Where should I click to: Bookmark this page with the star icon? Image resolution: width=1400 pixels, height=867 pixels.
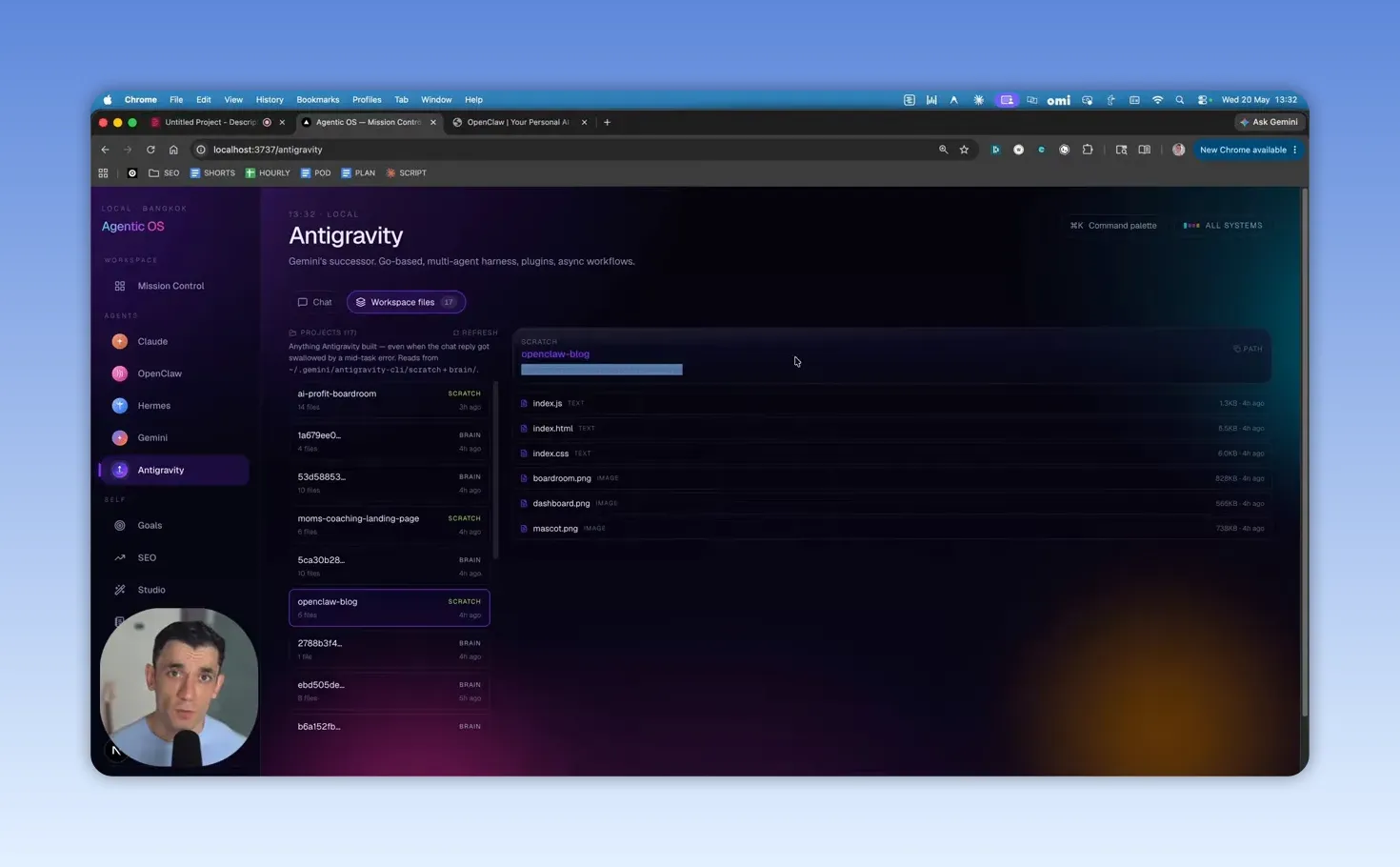[964, 150]
